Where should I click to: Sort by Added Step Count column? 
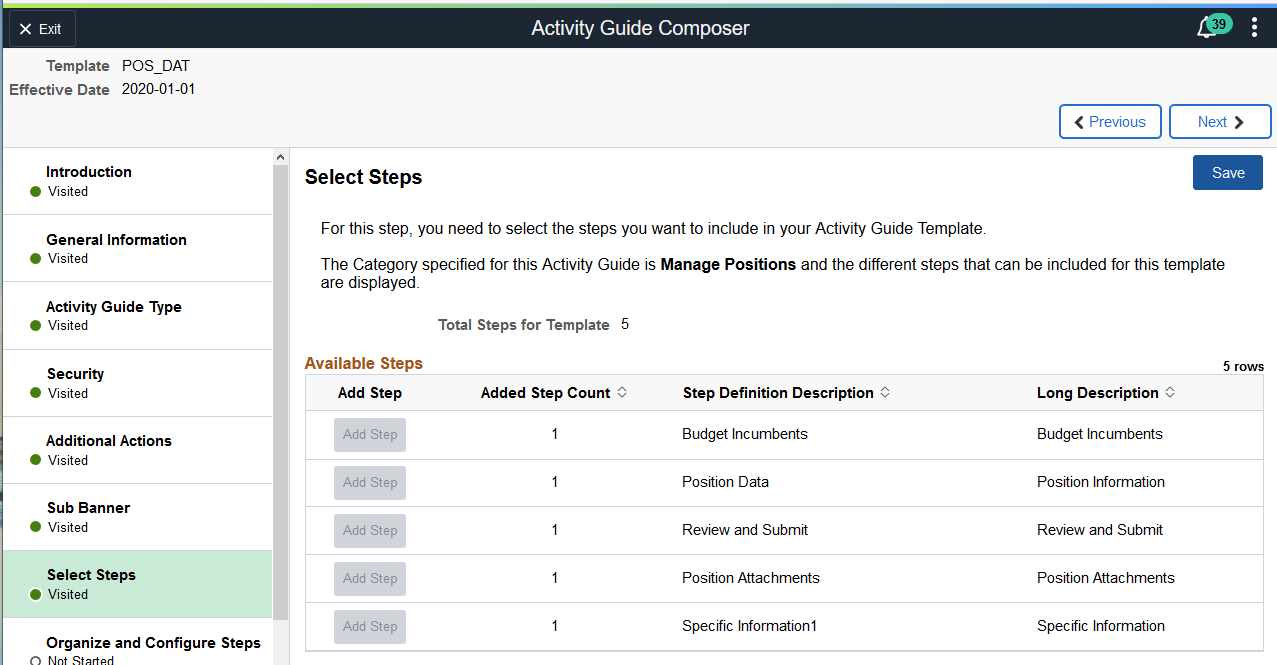coord(554,393)
